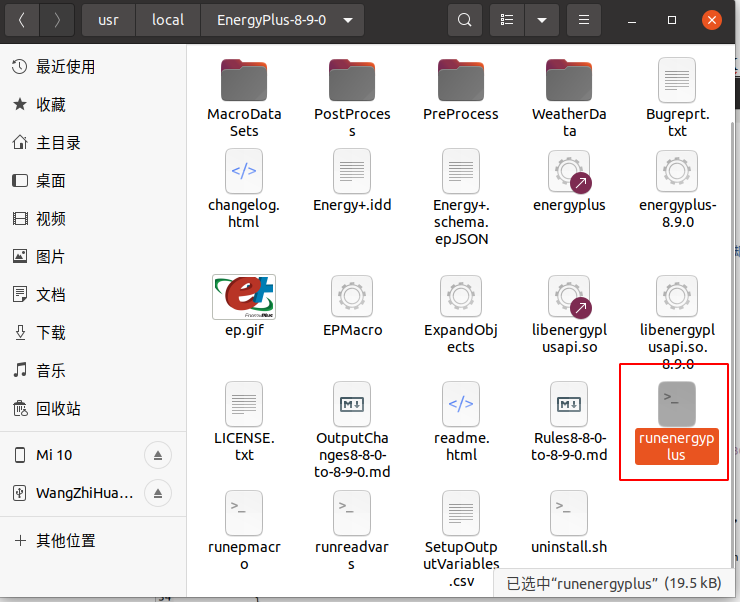Eject the WangZhiHua drive
Image resolution: width=740 pixels, height=602 pixels.
tap(158, 493)
